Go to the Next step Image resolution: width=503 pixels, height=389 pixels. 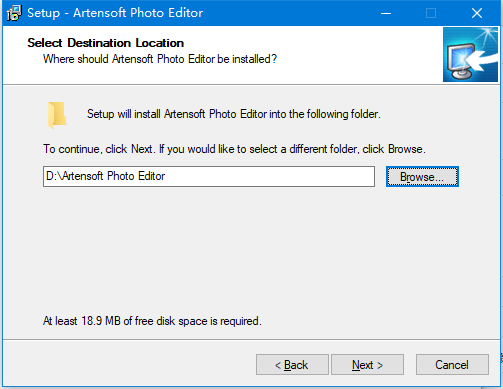(x=367, y=365)
